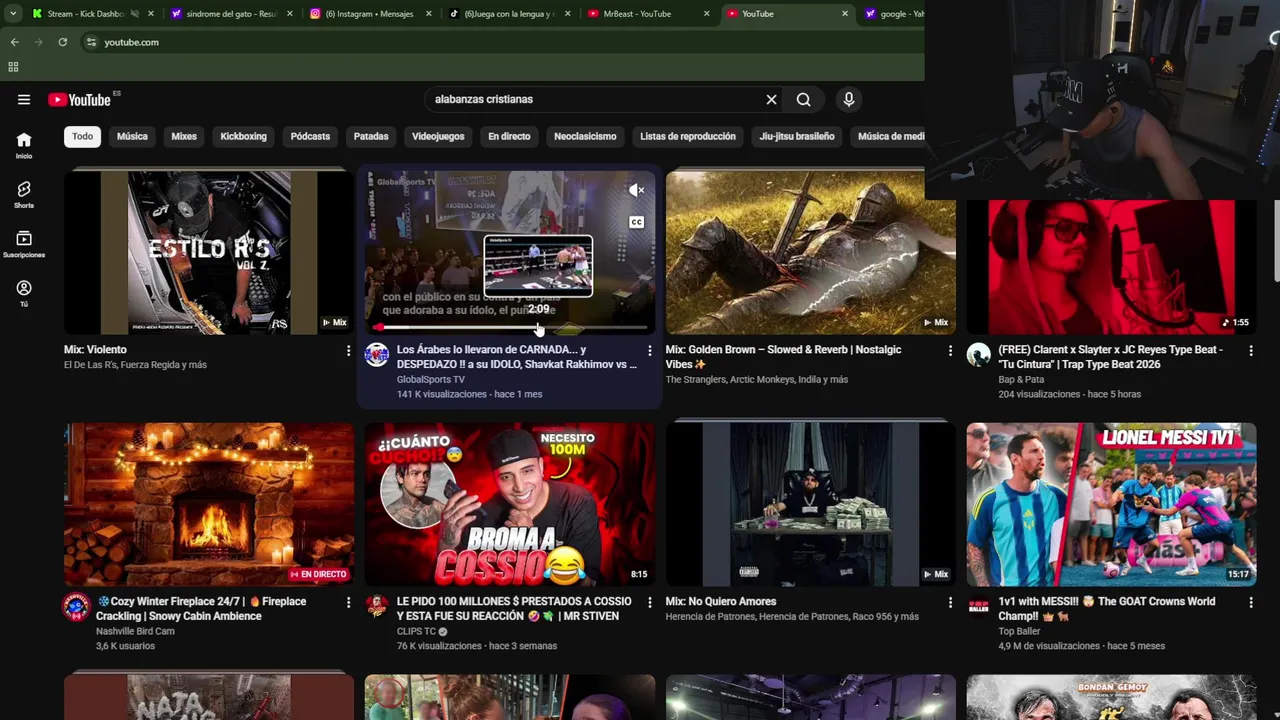This screenshot has width=1280, height=720.
Task: Click the YouTube logo
Action: (x=79, y=99)
